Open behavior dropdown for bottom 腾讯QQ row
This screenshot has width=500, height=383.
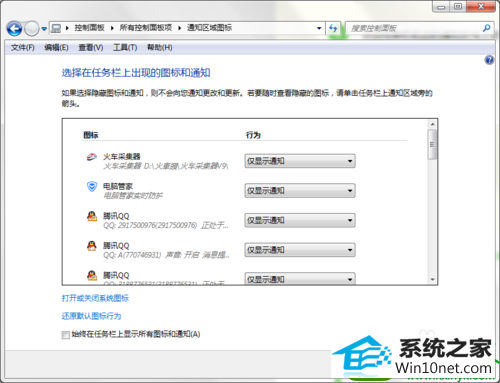click(x=300, y=279)
